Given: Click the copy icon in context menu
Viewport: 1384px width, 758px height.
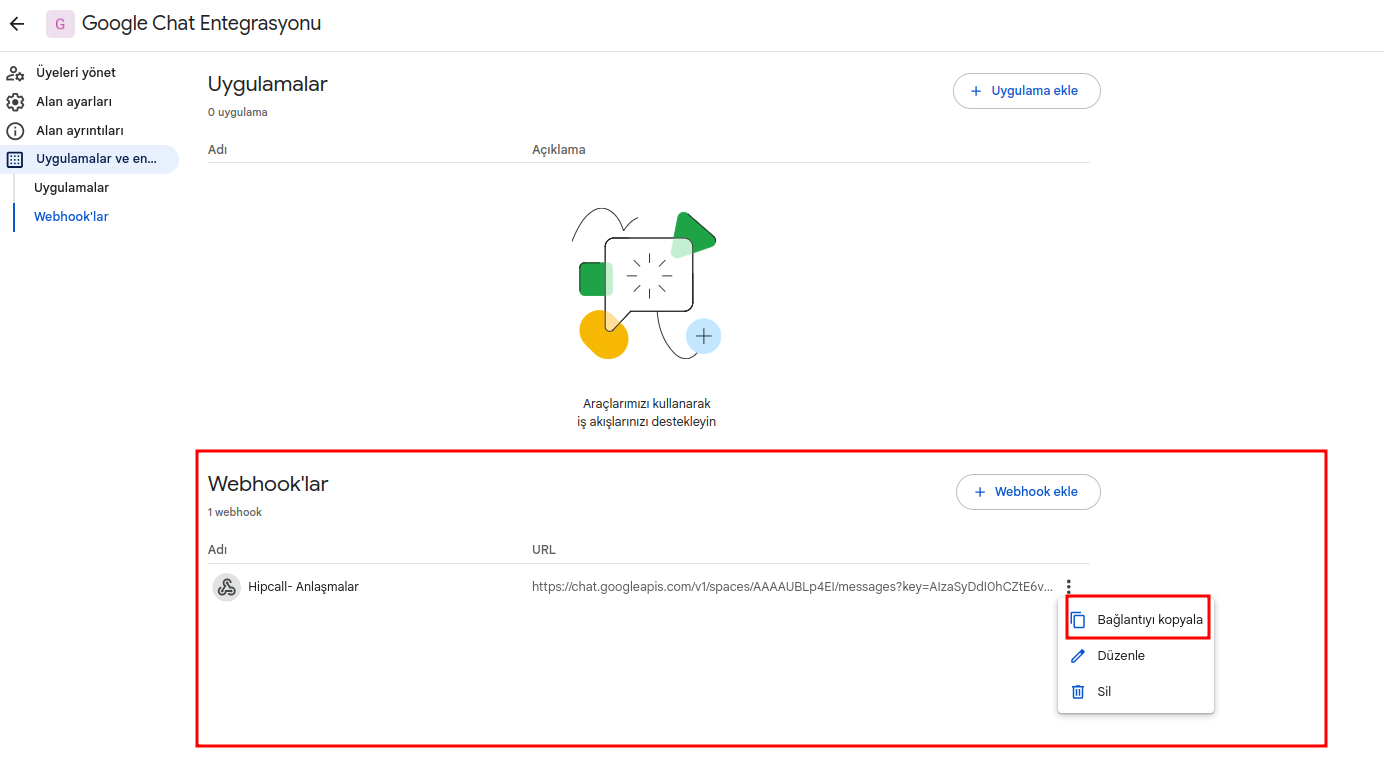Looking at the screenshot, I should tap(1078, 620).
